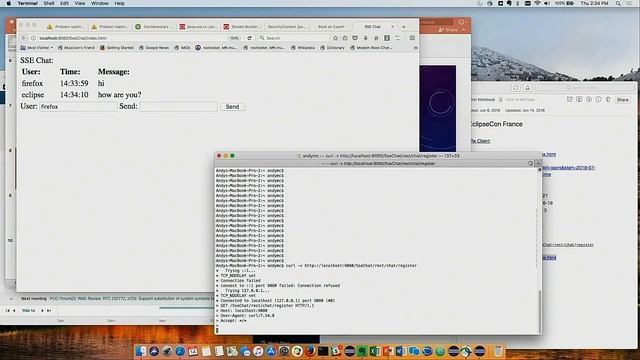This screenshot has height=360, width=640.
Task: Open the Firefox hamburger menu
Action: click(412, 38)
